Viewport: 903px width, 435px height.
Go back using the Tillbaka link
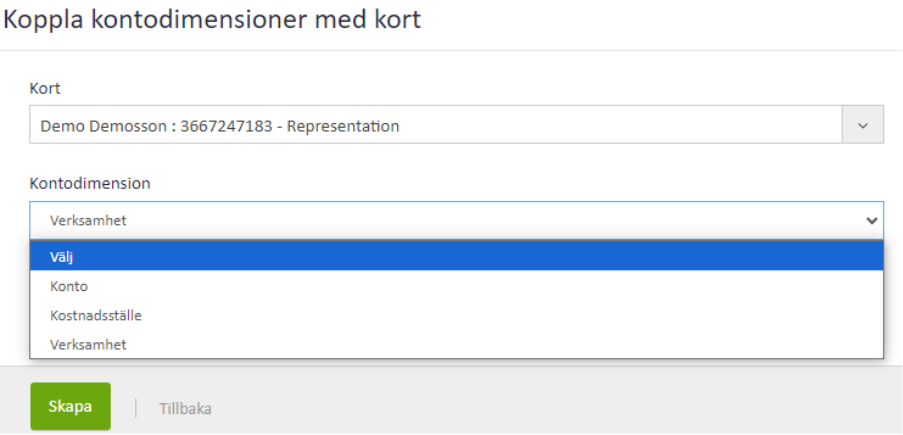click(x=185, y=408)
